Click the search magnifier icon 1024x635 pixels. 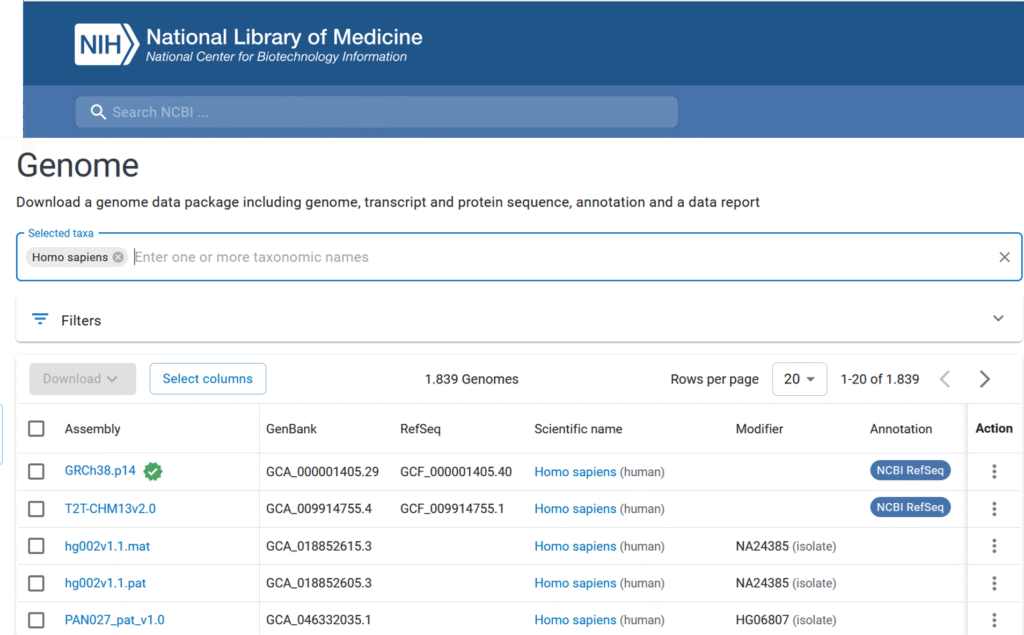point(98,112)
